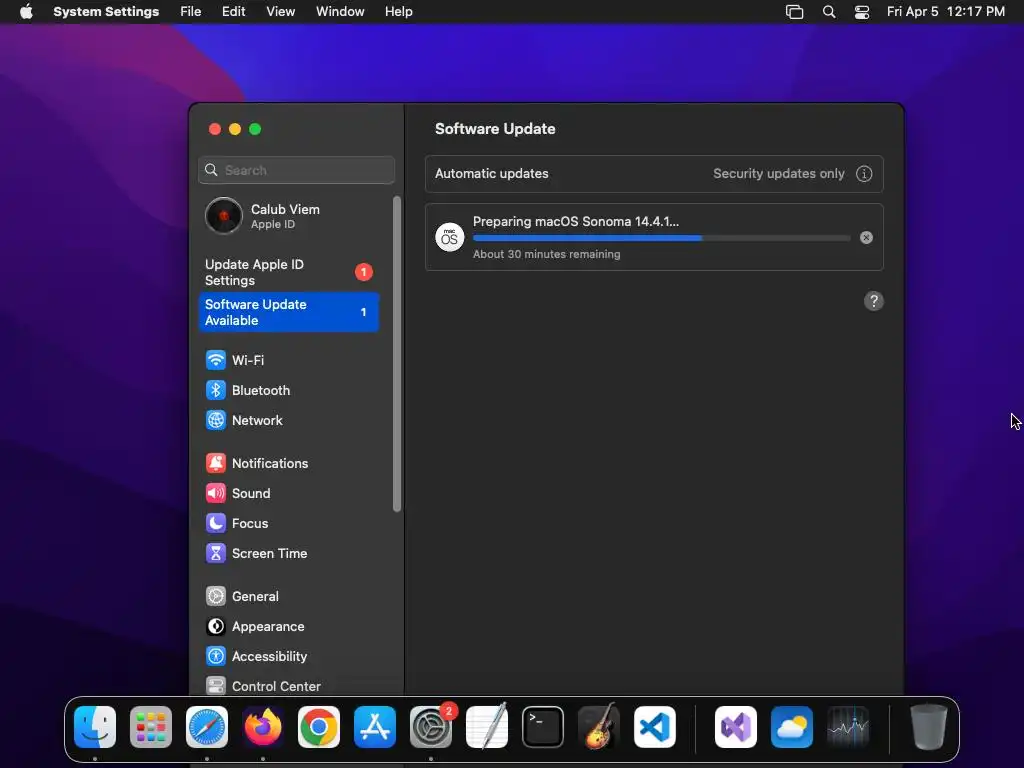Open GarageBand from the Dock
1024x768 pixels.
coord(599,727)
